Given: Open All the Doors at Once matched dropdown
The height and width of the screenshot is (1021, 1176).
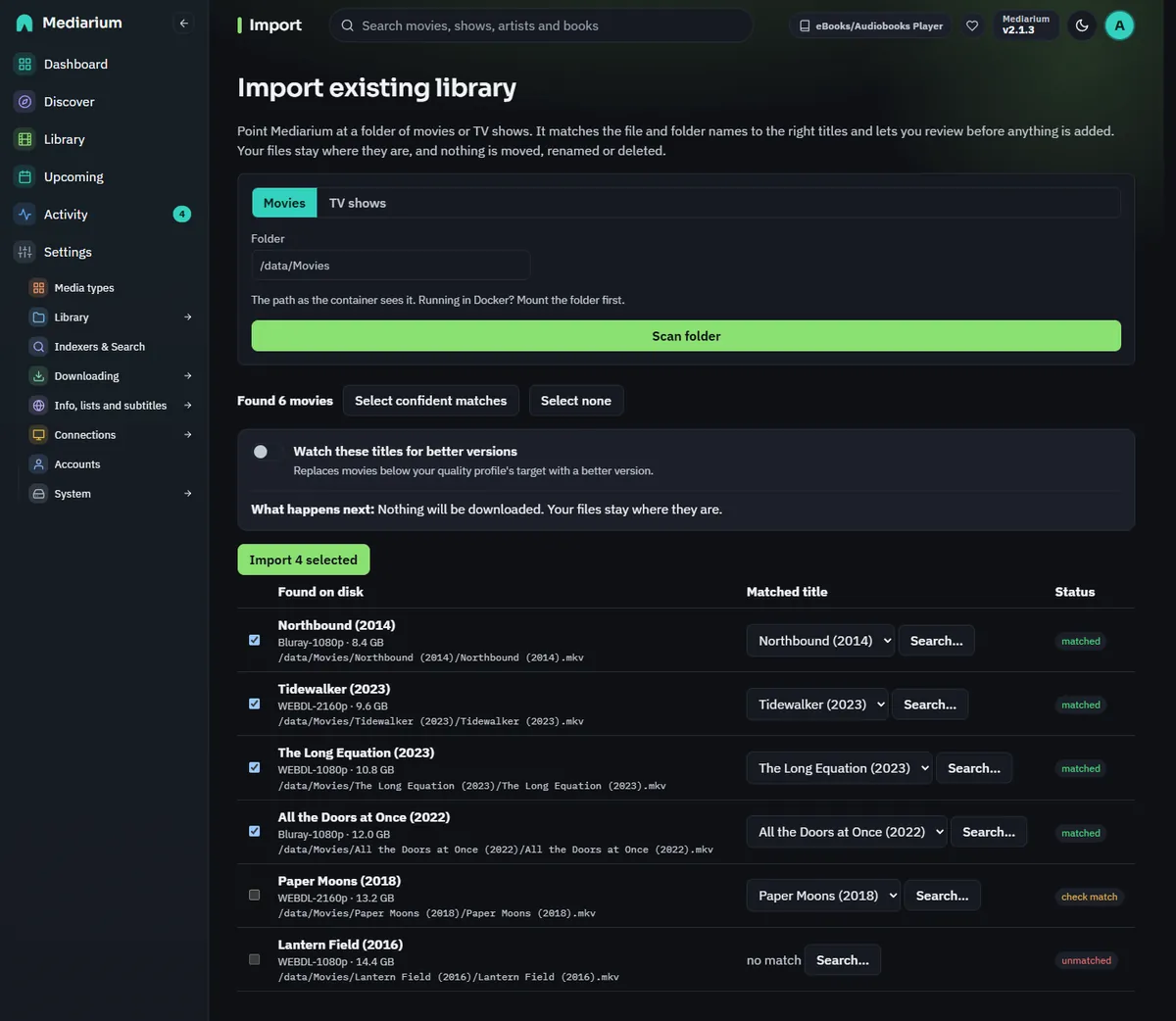Looking at the screenshot, I should pos(847,832).
